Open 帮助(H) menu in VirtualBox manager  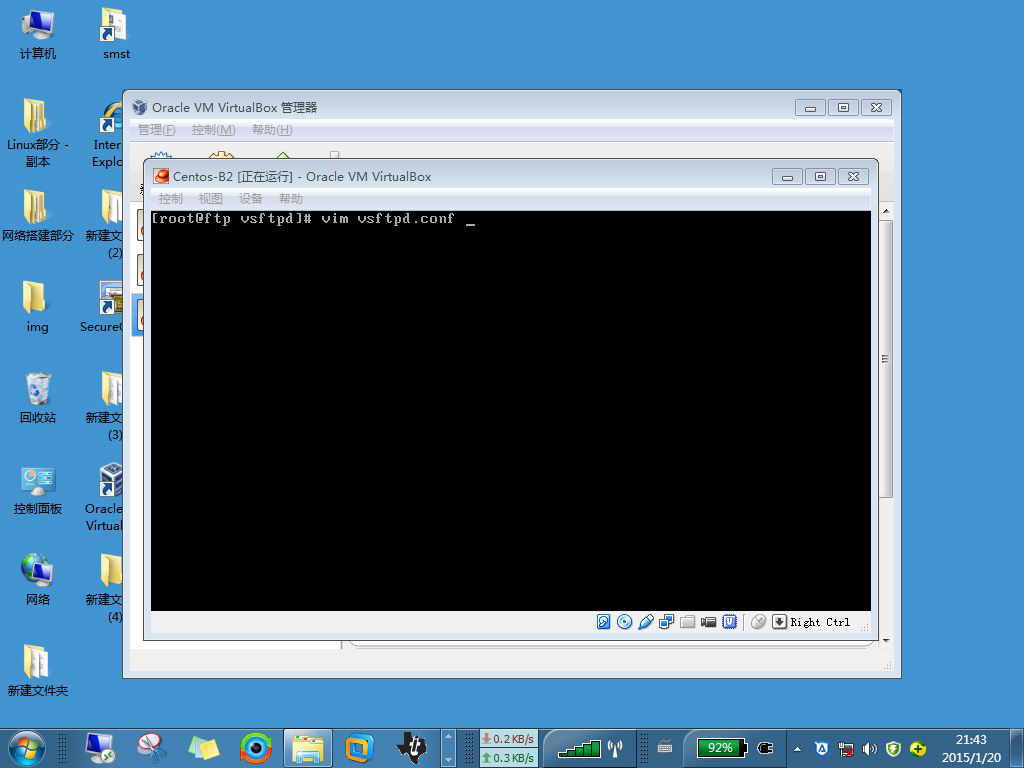272,130
